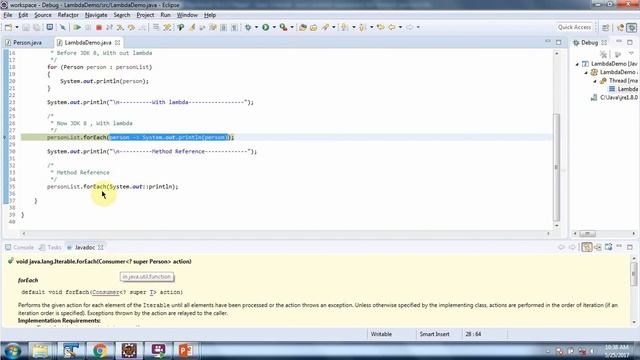Click the T type link in Javadoc
The width and height of the screenshot is (640, 360).
[x=151, y=292]
